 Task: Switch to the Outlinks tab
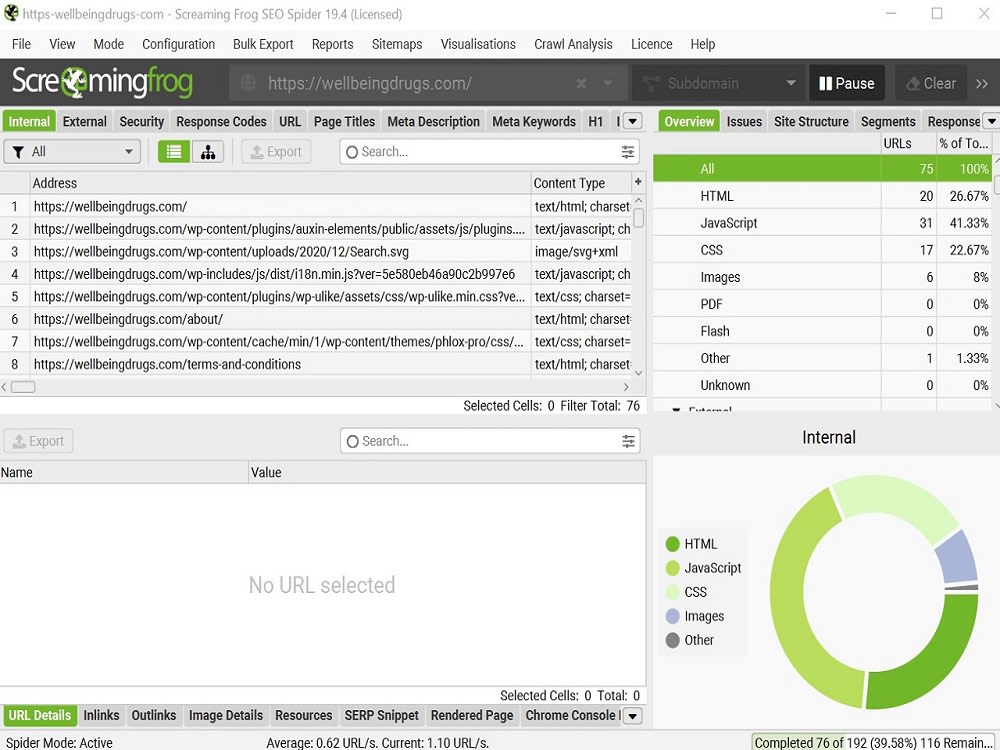tap(154, 715)
